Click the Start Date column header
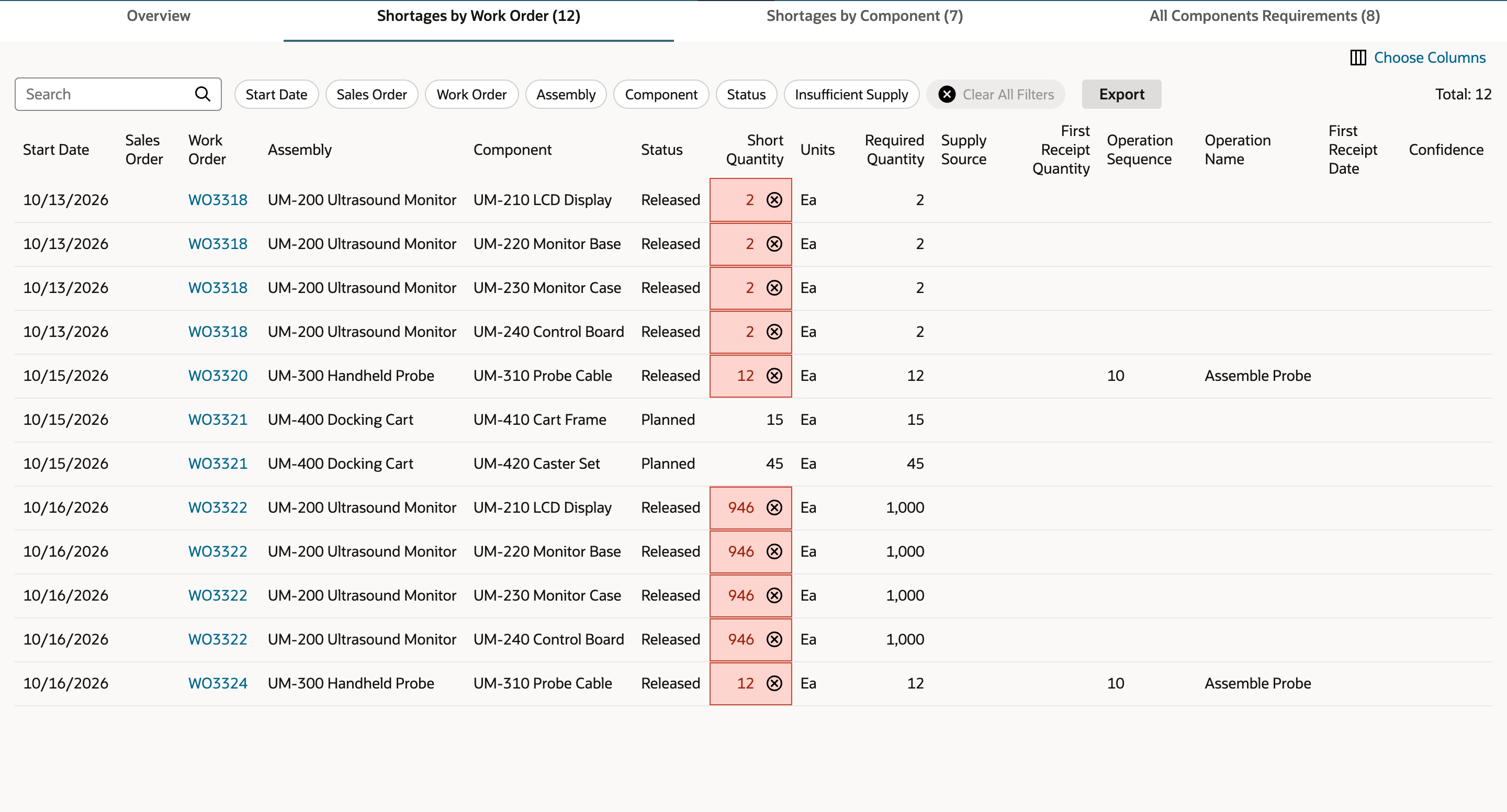Screen dimensions: 1507x812 point(56,150)
